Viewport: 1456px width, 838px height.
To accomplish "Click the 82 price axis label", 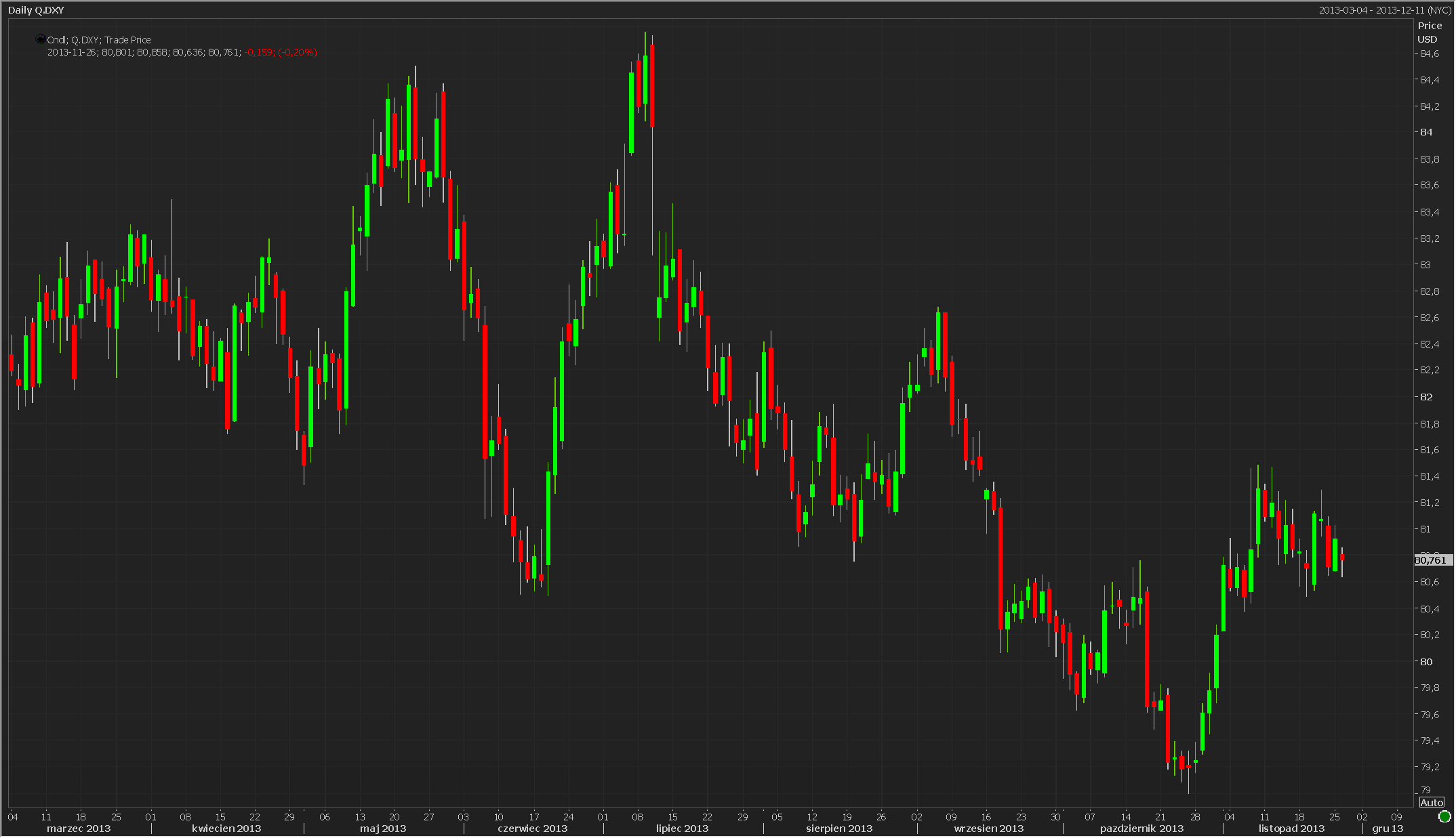I will click(x=1426, y=397).
